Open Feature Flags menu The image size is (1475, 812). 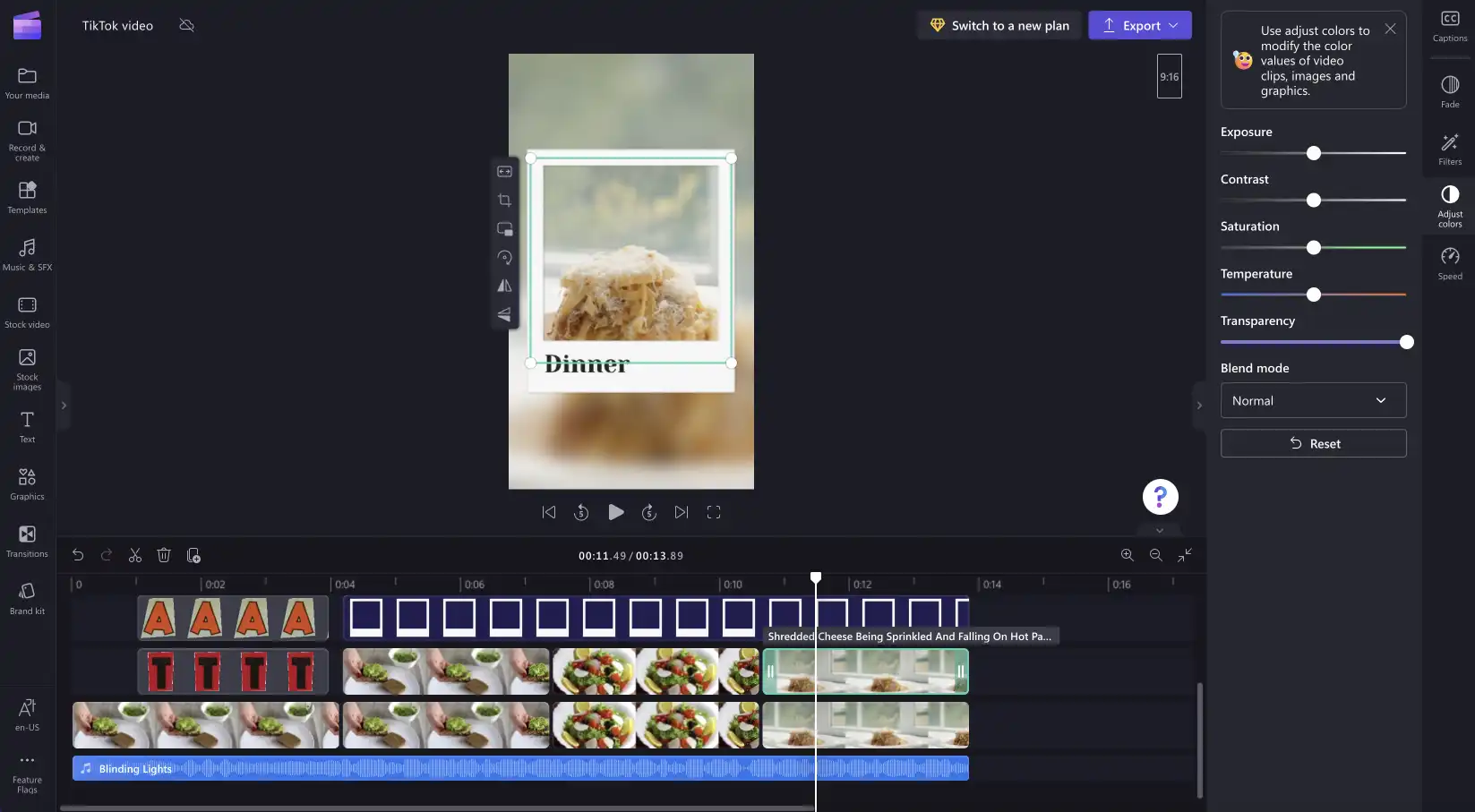coord(27,773)
